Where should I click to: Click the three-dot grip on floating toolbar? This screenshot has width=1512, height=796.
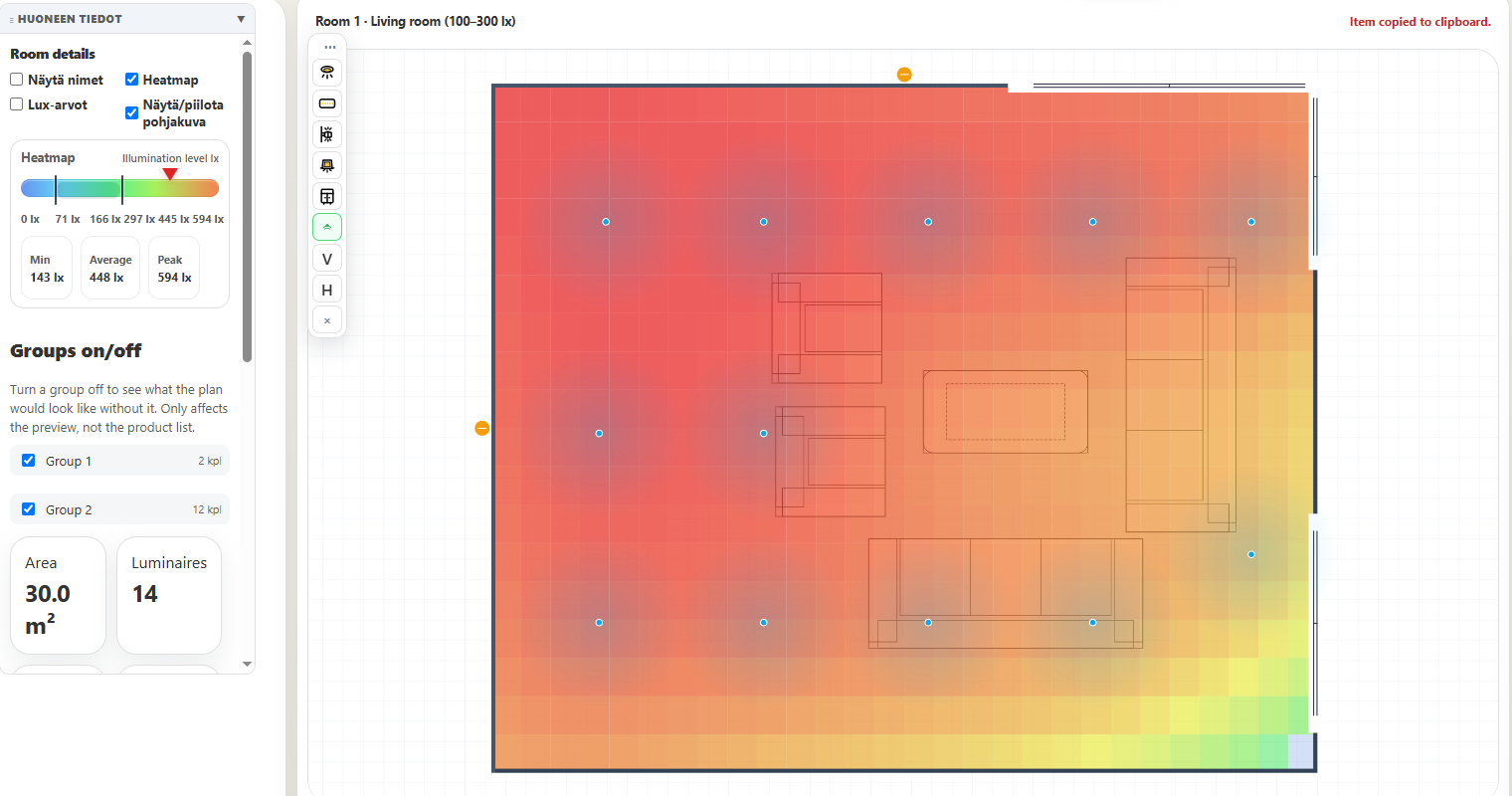click(x=330, y=47)
